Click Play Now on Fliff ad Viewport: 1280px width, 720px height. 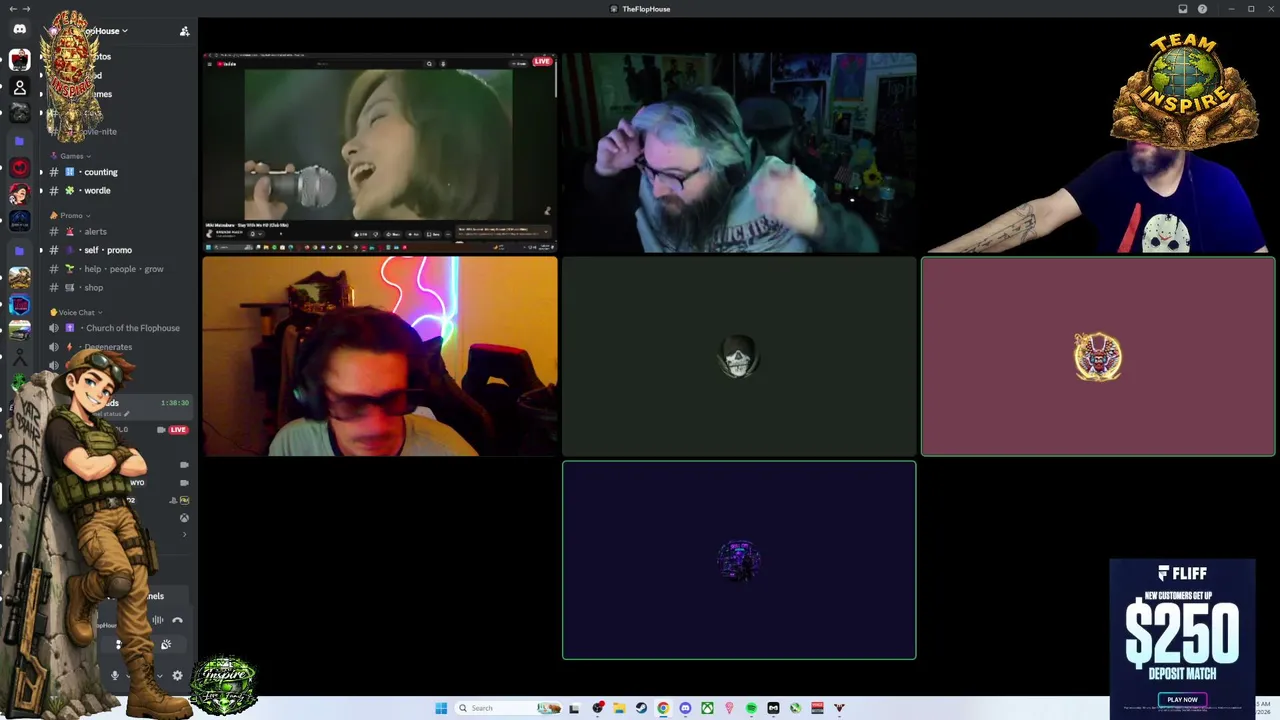tap(1182, 700)
